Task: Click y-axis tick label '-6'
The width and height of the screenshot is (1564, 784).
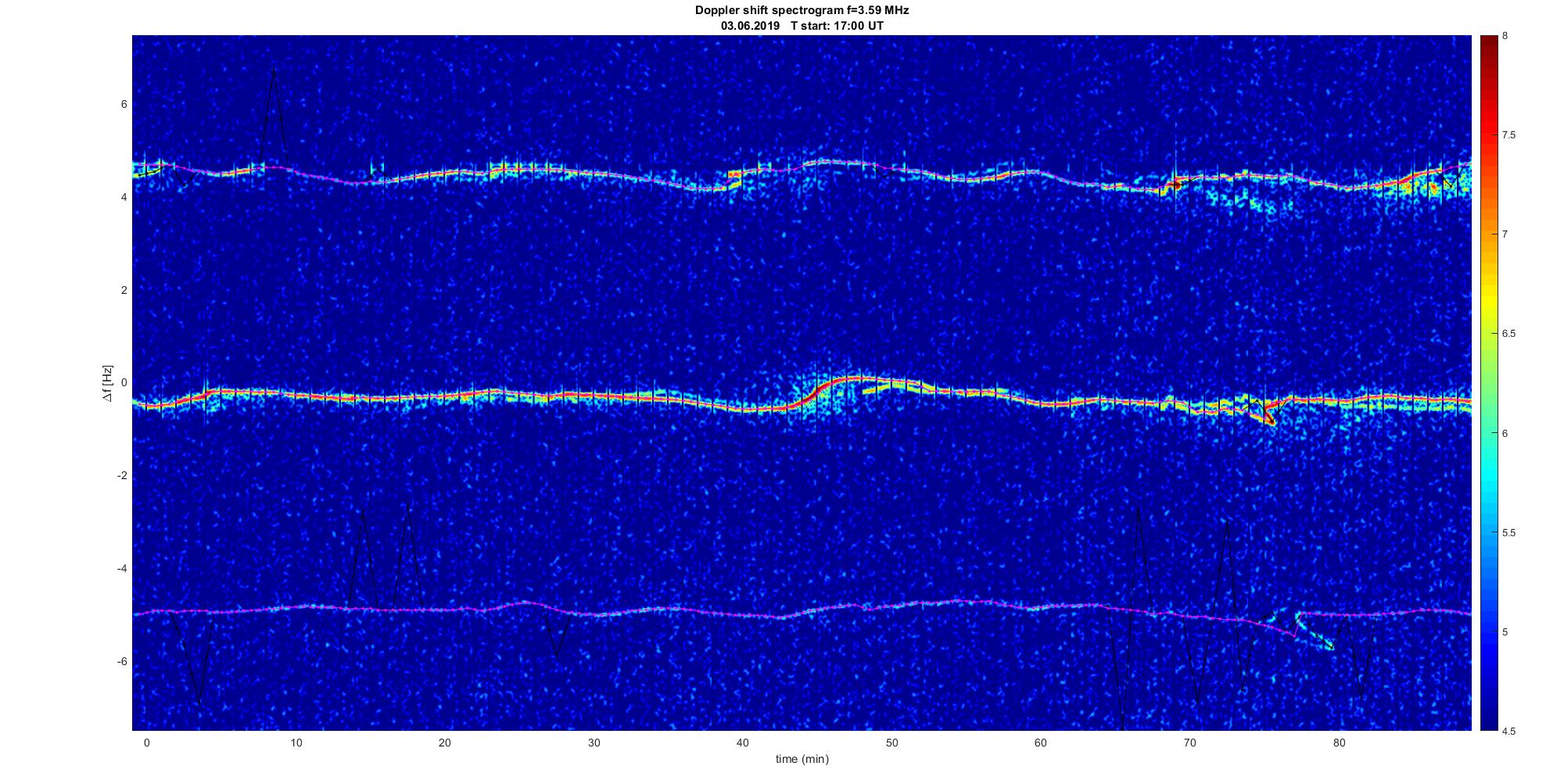Action: [x=122, y=662]
